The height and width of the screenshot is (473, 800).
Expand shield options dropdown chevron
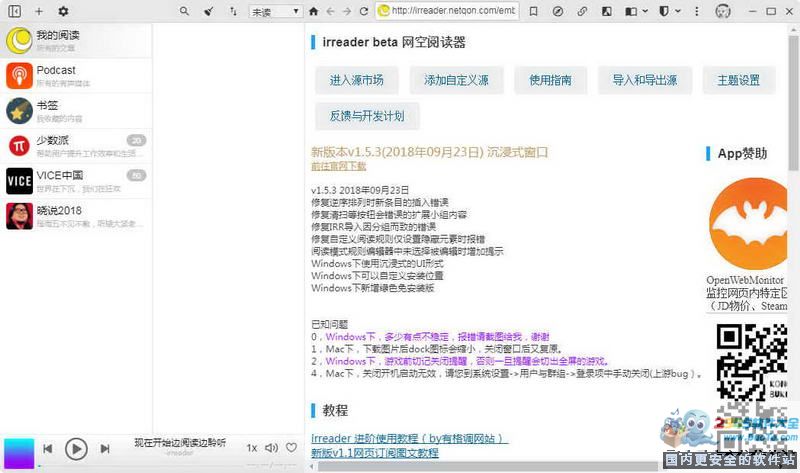pos(678,11)
